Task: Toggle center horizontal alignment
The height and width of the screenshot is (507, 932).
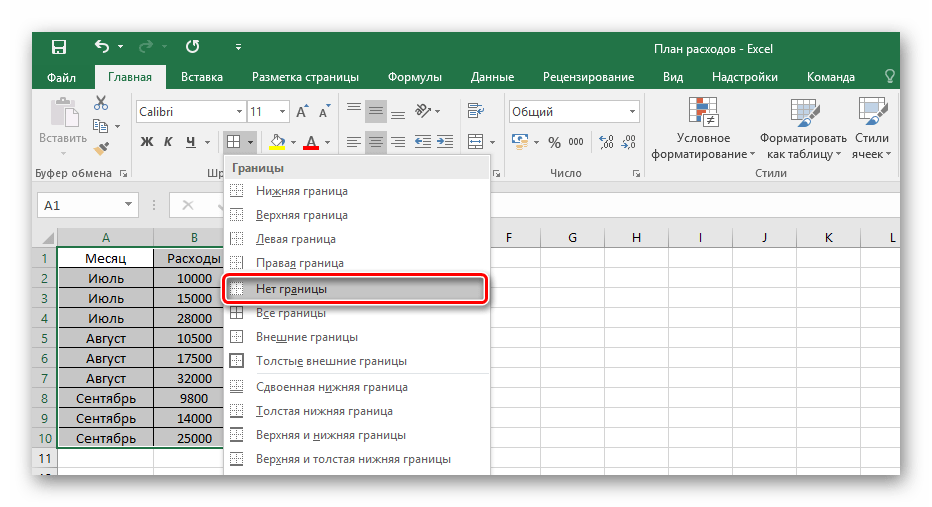Action: (376, 142)
